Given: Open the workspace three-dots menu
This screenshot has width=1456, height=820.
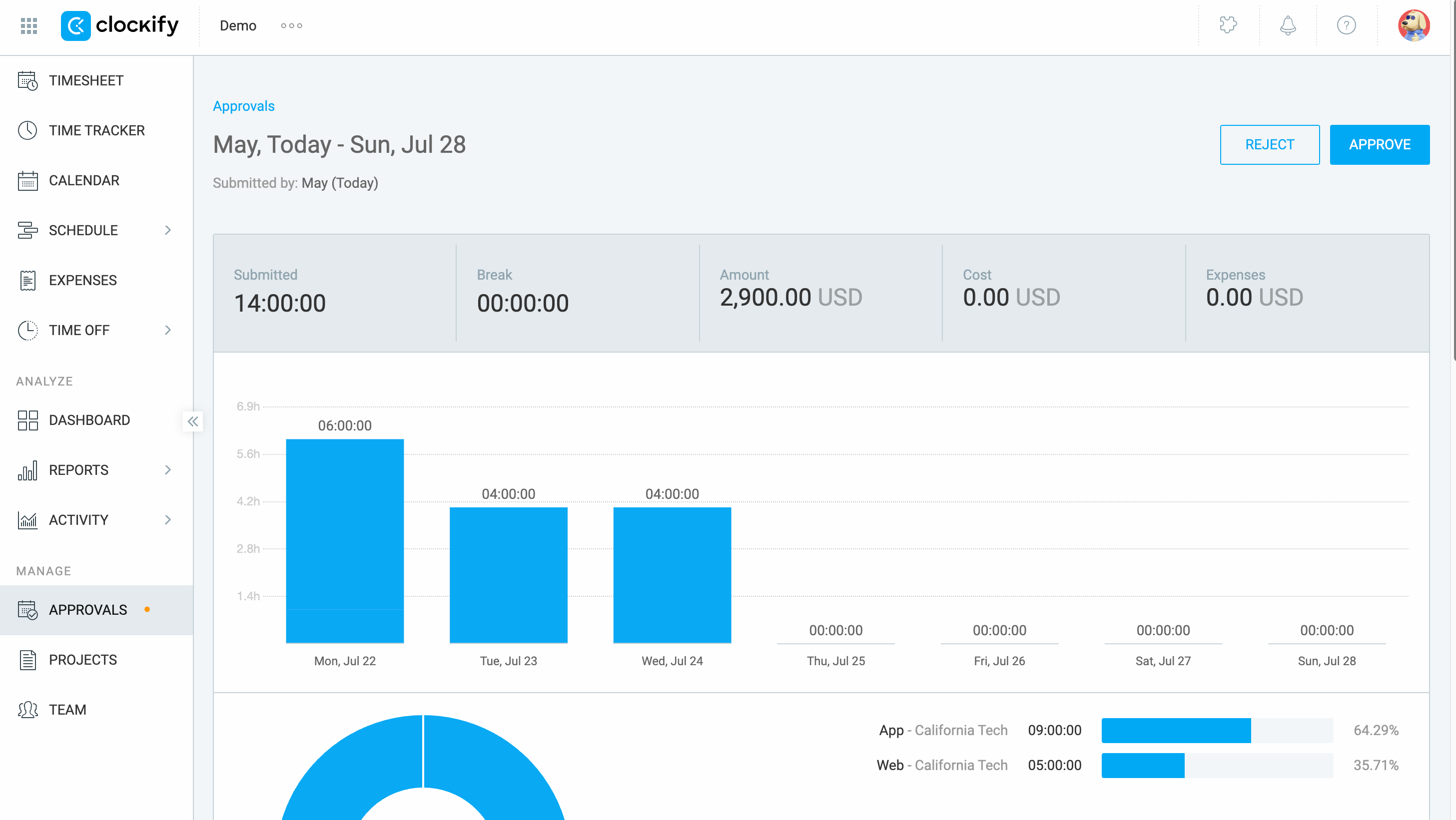Looking at the screenshot, I should (x=292, y=25).
